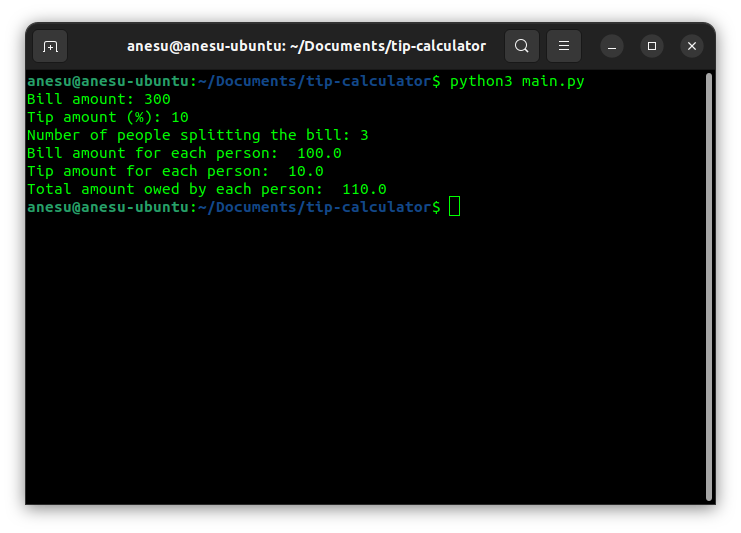This screenshot has width=741, height=533.
Task: Open the hamburger menu in the header
Action: coord(564,46)
